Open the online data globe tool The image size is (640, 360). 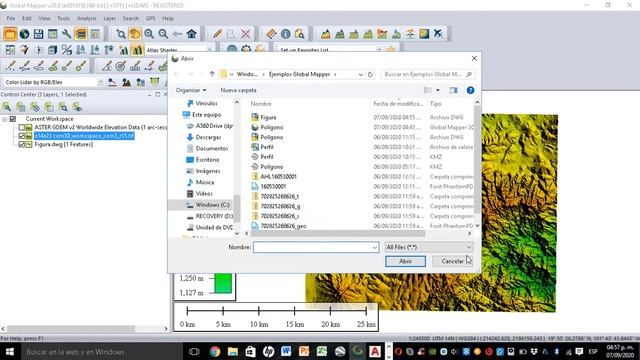(24, 33)
